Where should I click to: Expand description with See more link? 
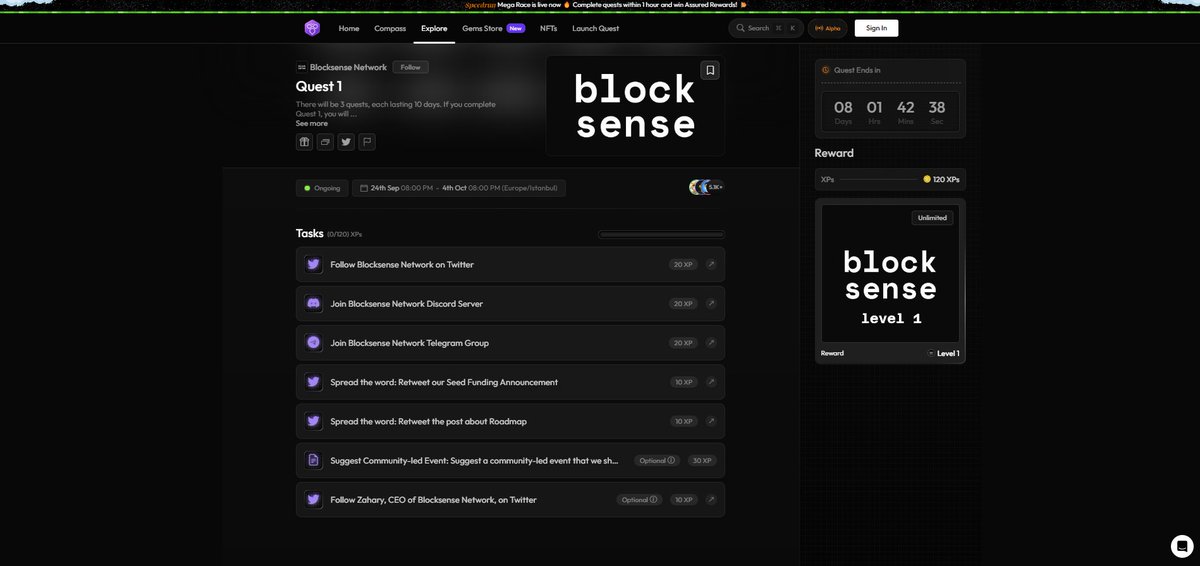click(x=311, y=123)
